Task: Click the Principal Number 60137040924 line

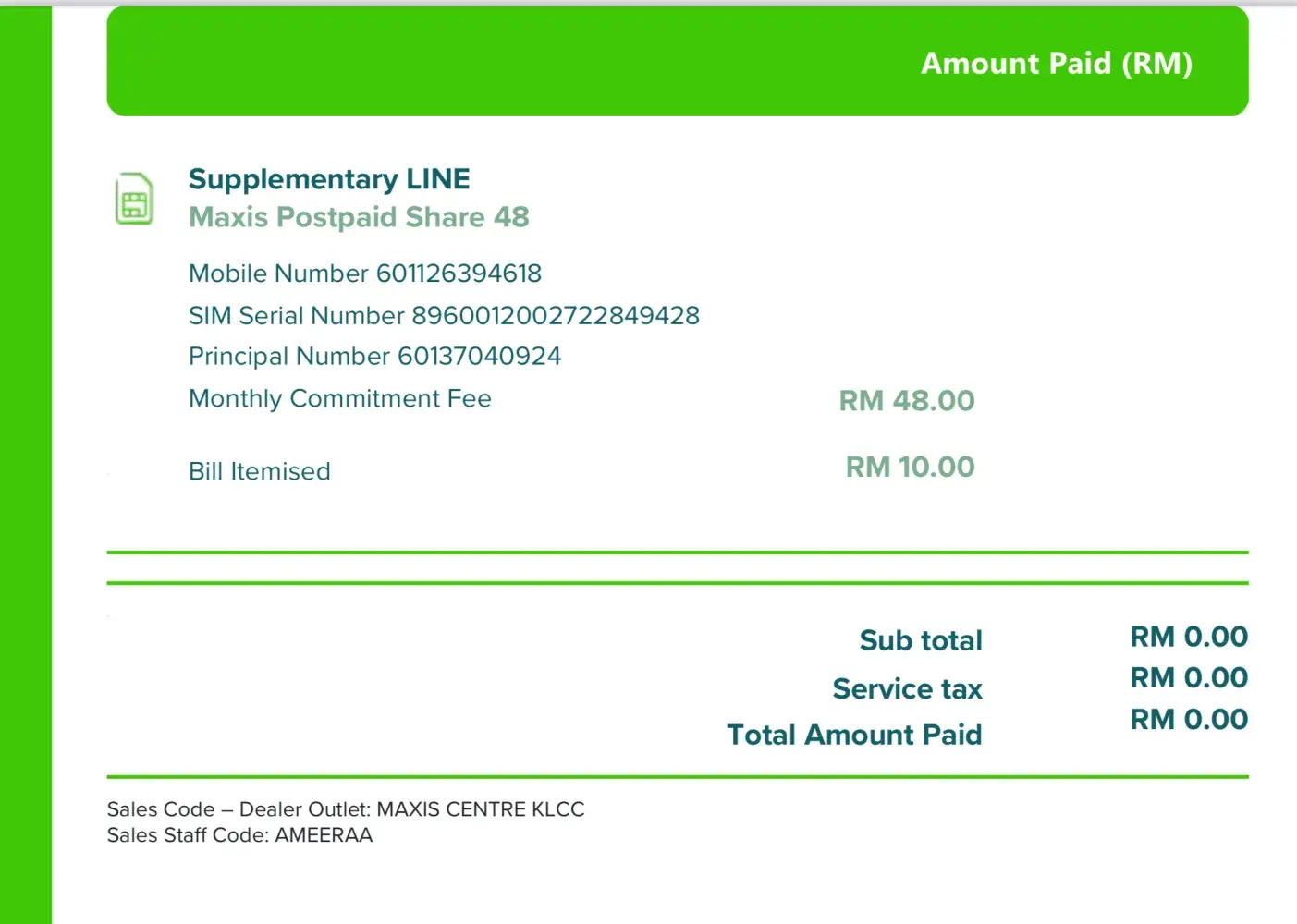Action: 374,357
